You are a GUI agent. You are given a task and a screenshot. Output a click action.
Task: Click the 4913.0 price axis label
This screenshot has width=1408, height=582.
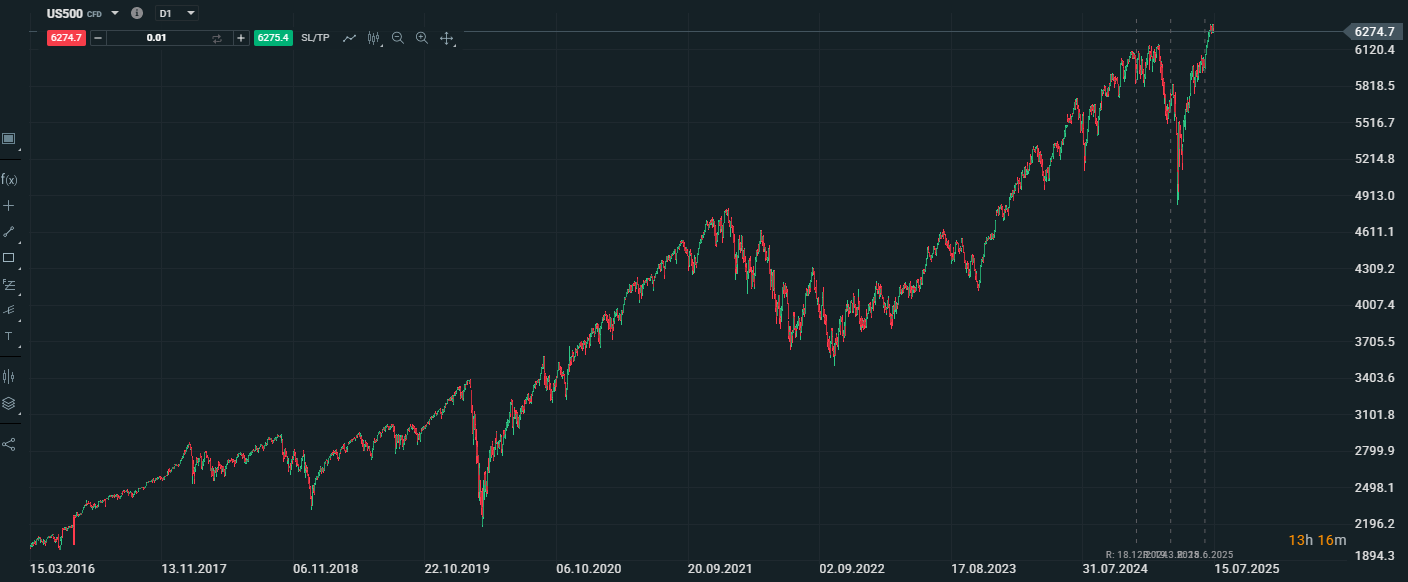(x=1374, y=196)
